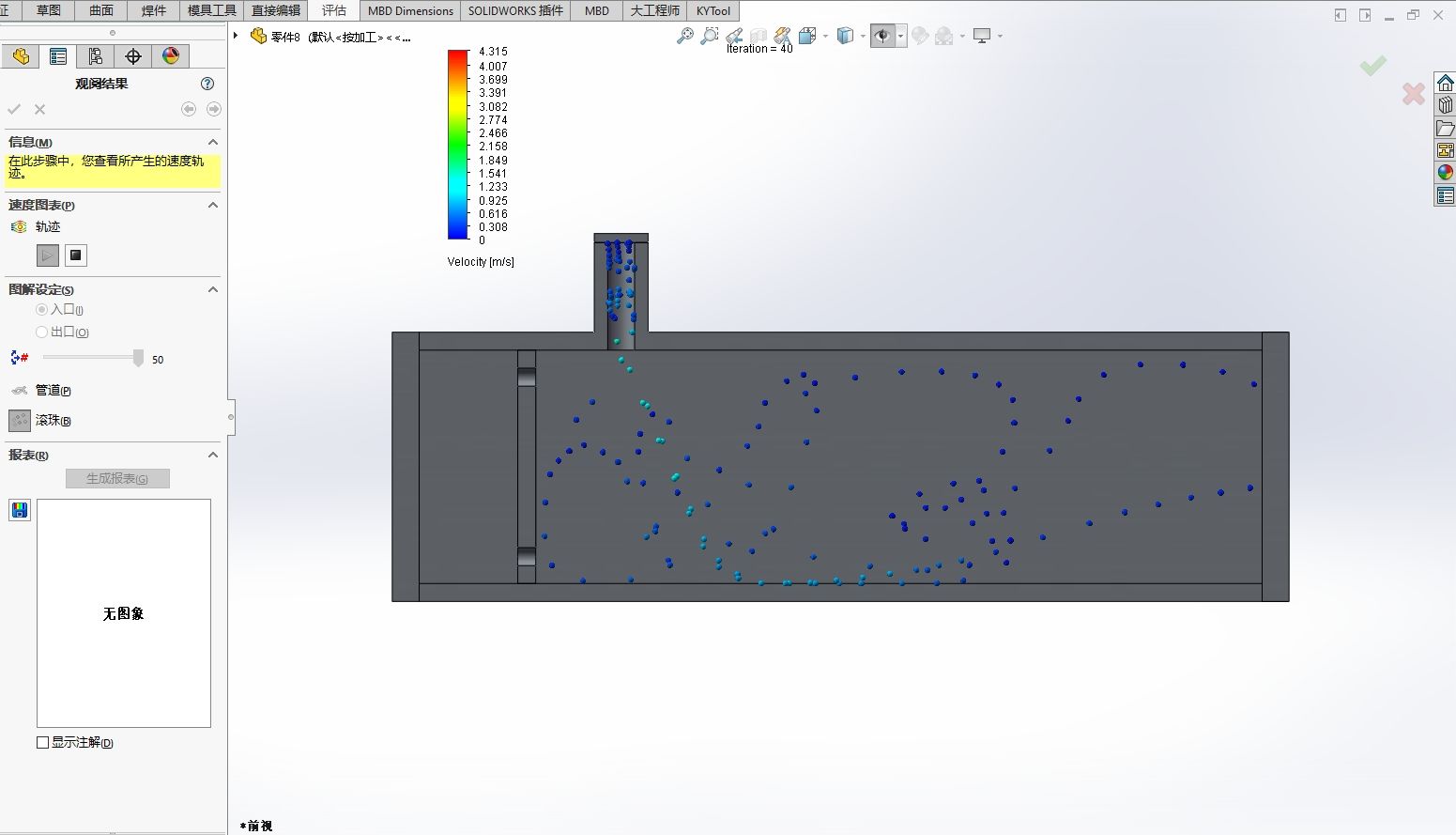Click the save report disk icon
Viewport: 1456px width, 835px height.
tap(20, 510)
